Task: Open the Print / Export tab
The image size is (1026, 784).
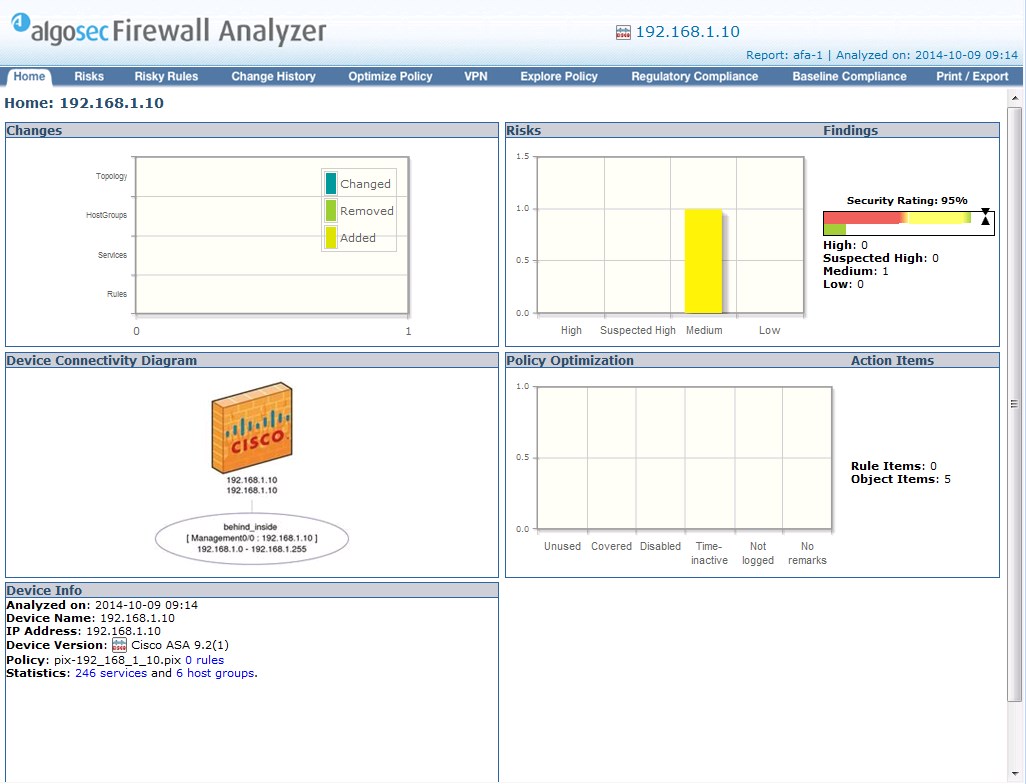Action: (972, 76)
